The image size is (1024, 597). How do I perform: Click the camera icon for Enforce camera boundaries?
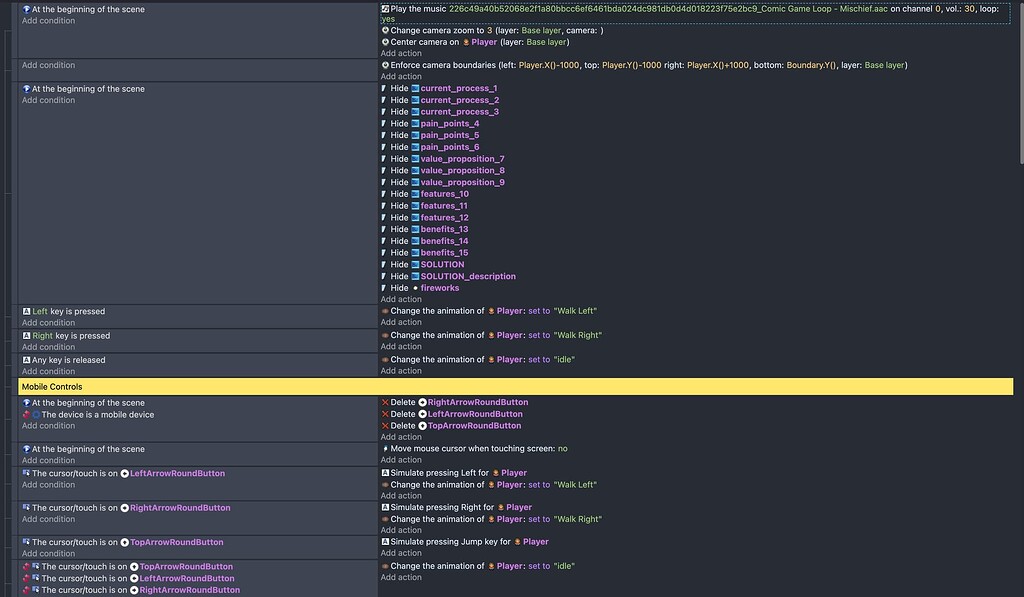click(x=385, y=64)
